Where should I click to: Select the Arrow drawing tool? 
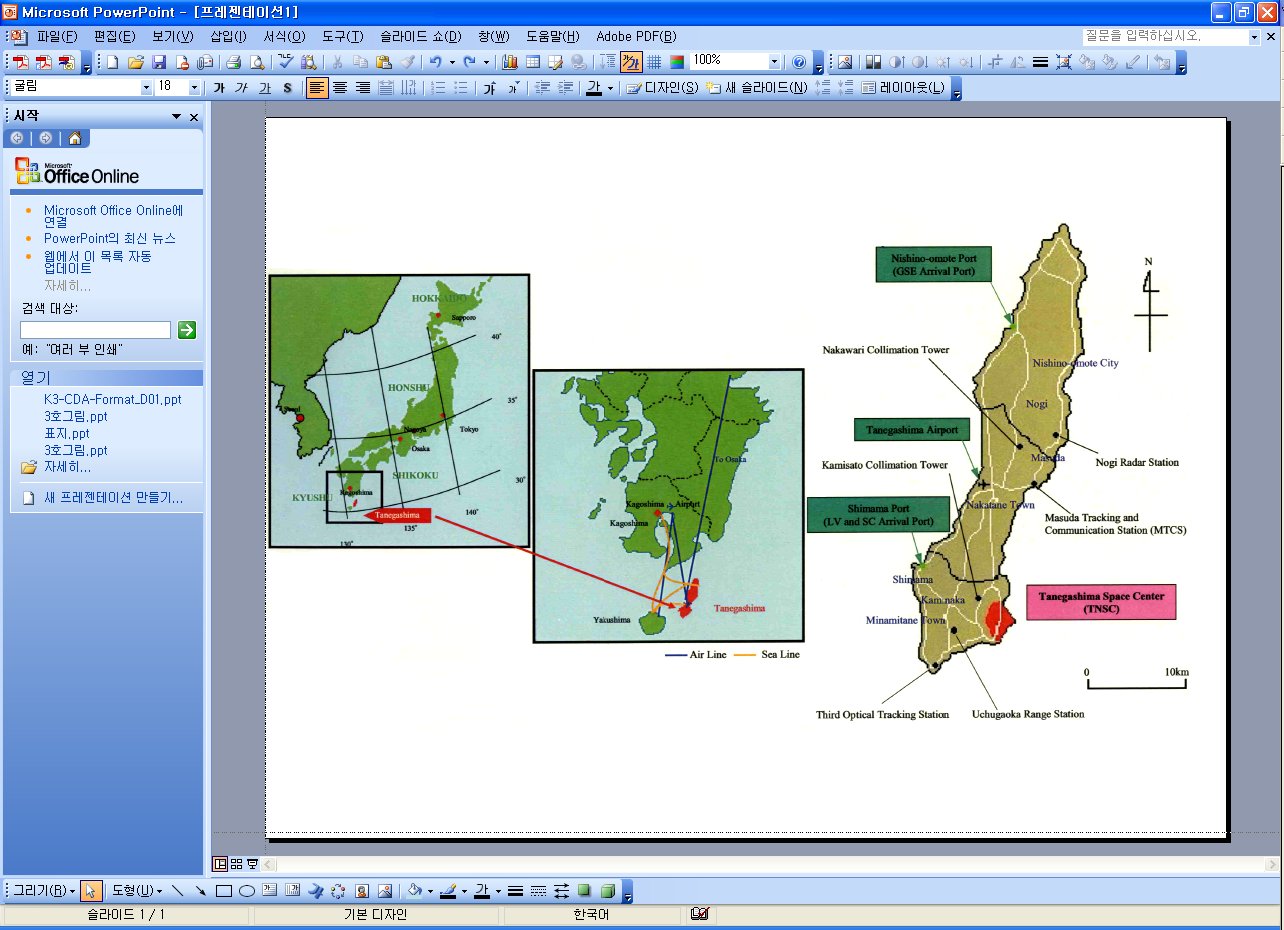201,891
